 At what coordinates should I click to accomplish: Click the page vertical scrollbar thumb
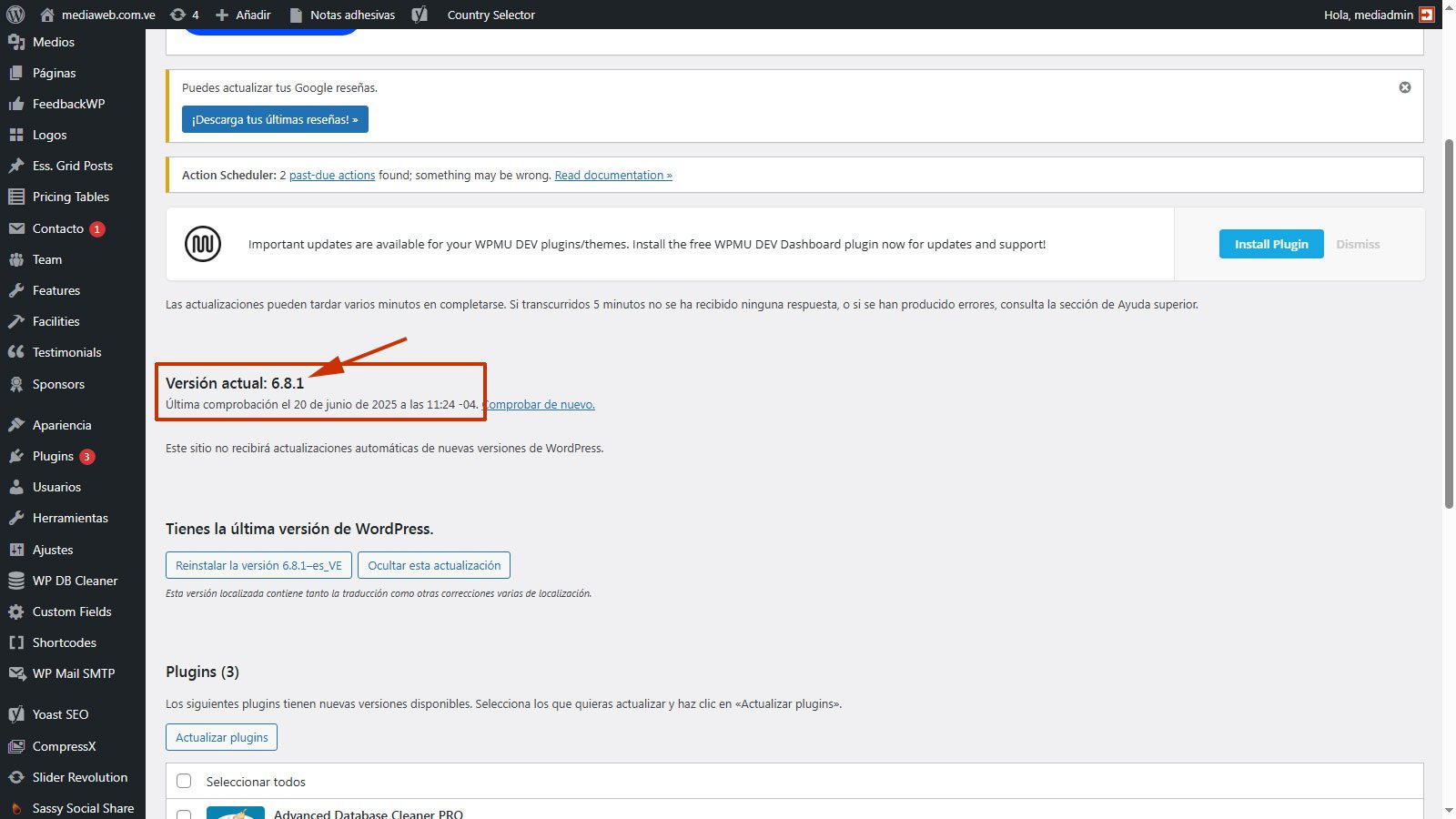(1449, 323)
